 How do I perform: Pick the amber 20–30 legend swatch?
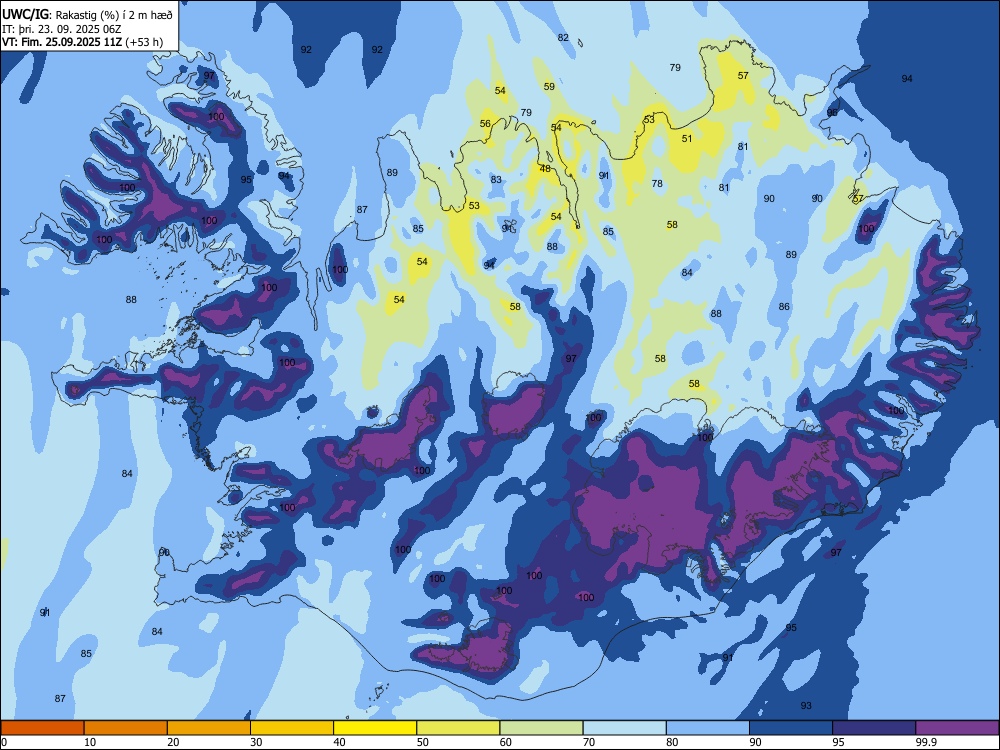[x=209, y=728]
